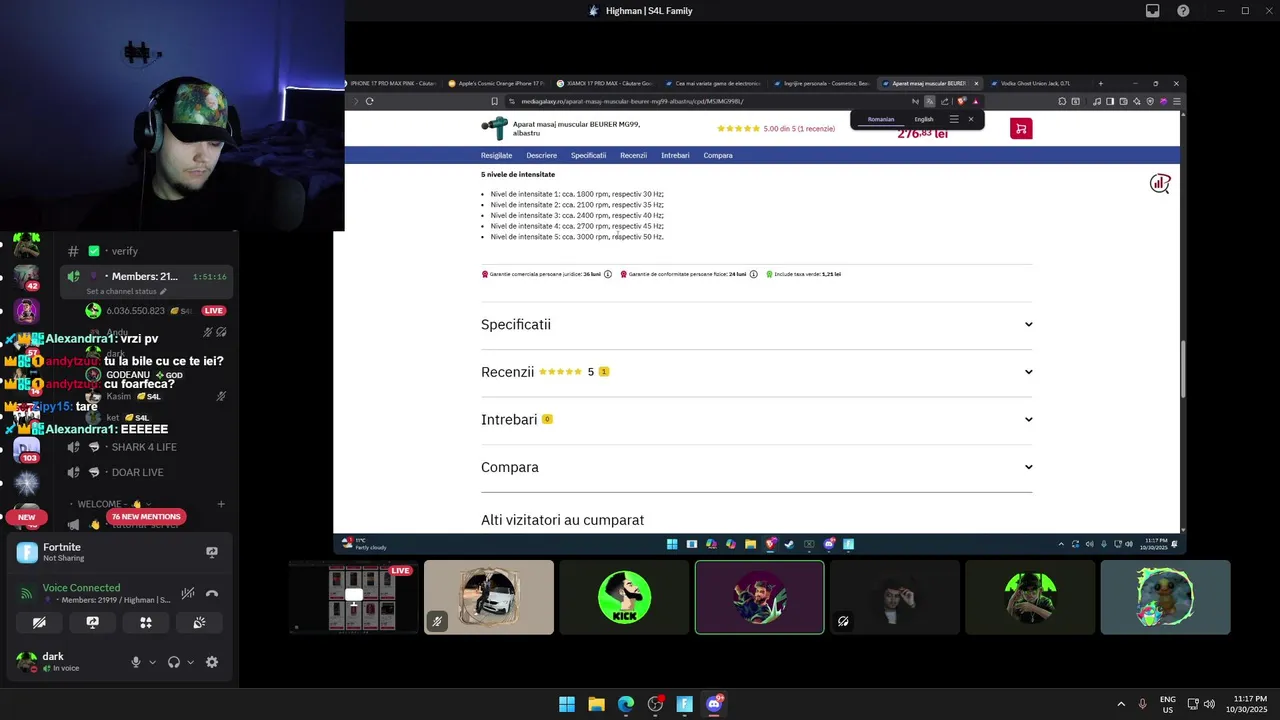Choose Romanian in translation popup
This screenshot has width=1280, height=720.
881,119
